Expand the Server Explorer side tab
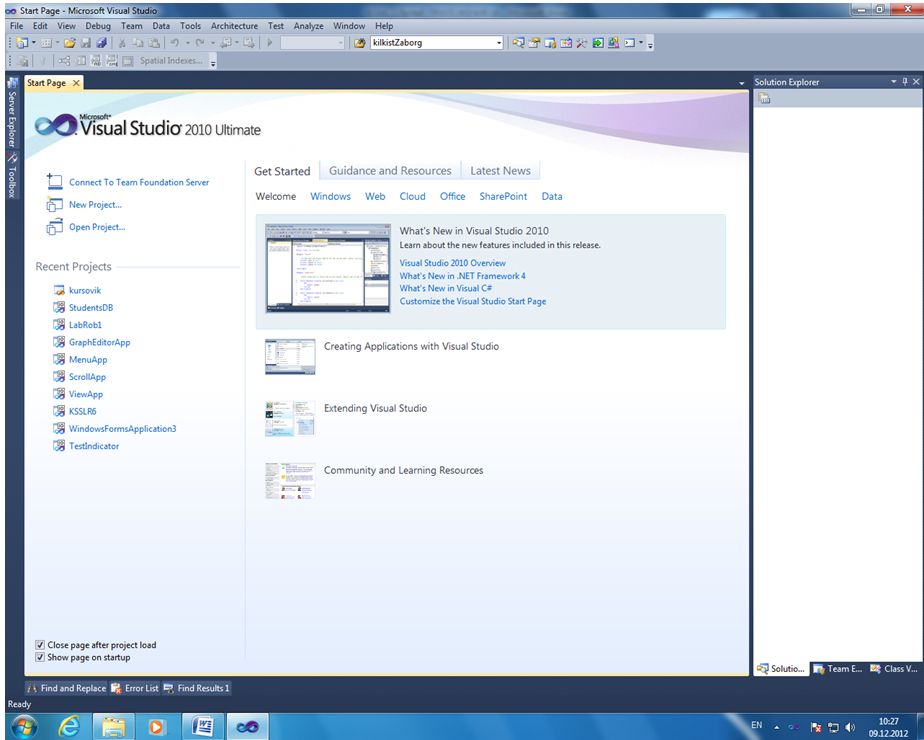924x740 pixels. tap(12, 113)
